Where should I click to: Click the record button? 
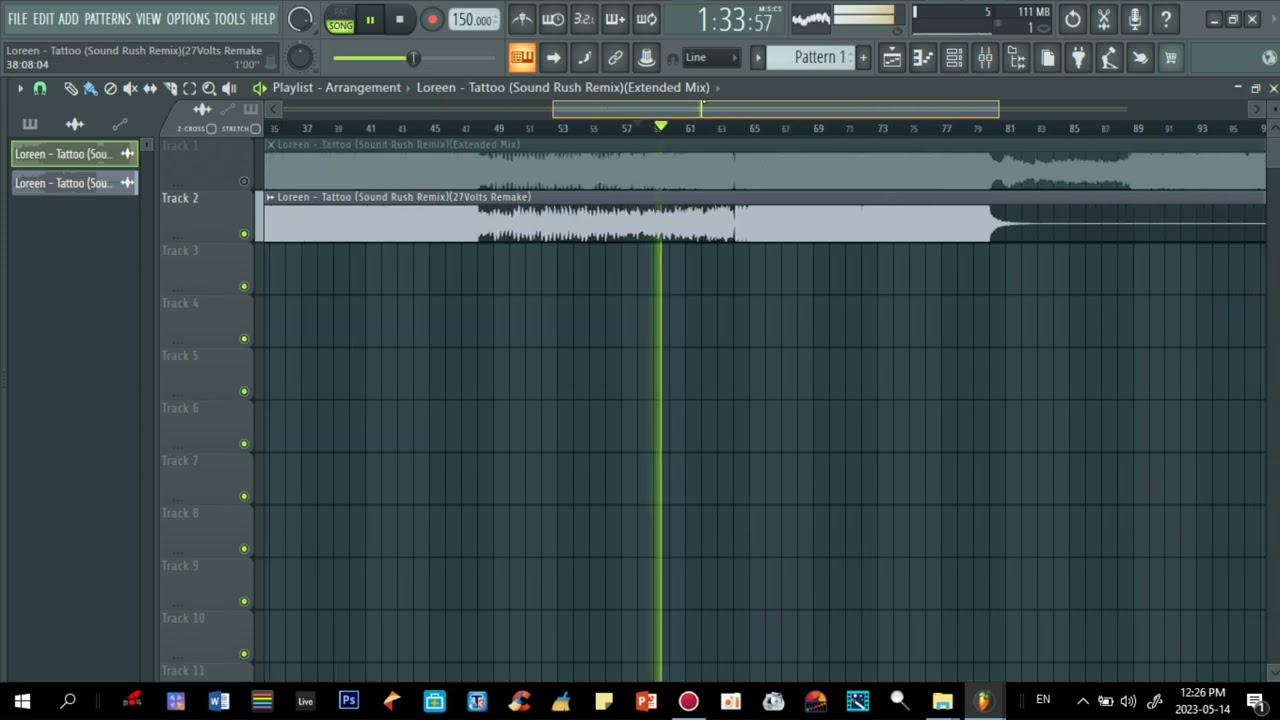pyautogui.click(x=432, y=20)
